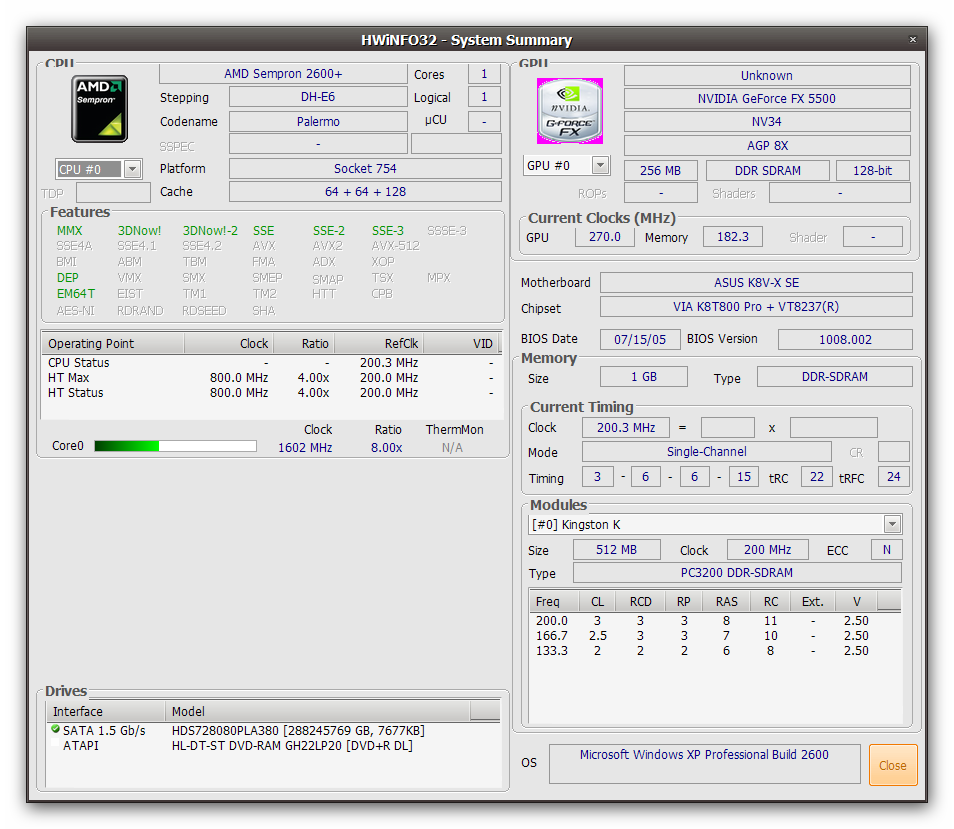
Task: Open the CPU #0 selector dropdown
Action: point(132,169)
